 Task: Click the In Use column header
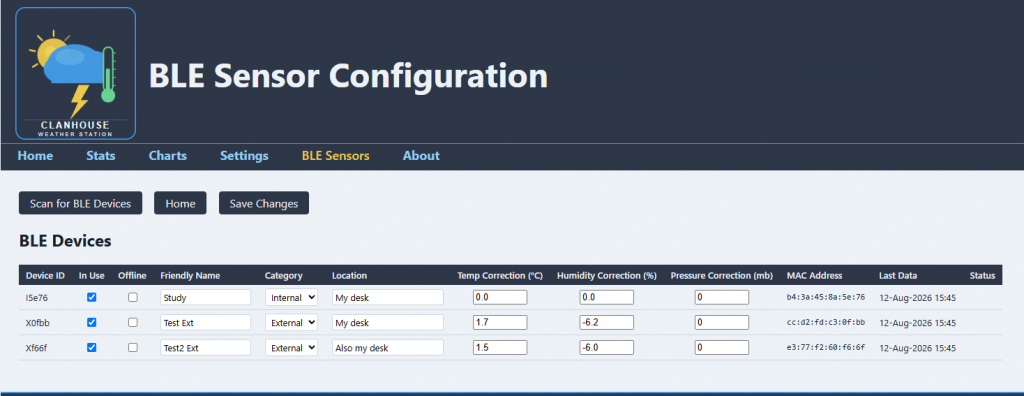click(x=91, y=276)
